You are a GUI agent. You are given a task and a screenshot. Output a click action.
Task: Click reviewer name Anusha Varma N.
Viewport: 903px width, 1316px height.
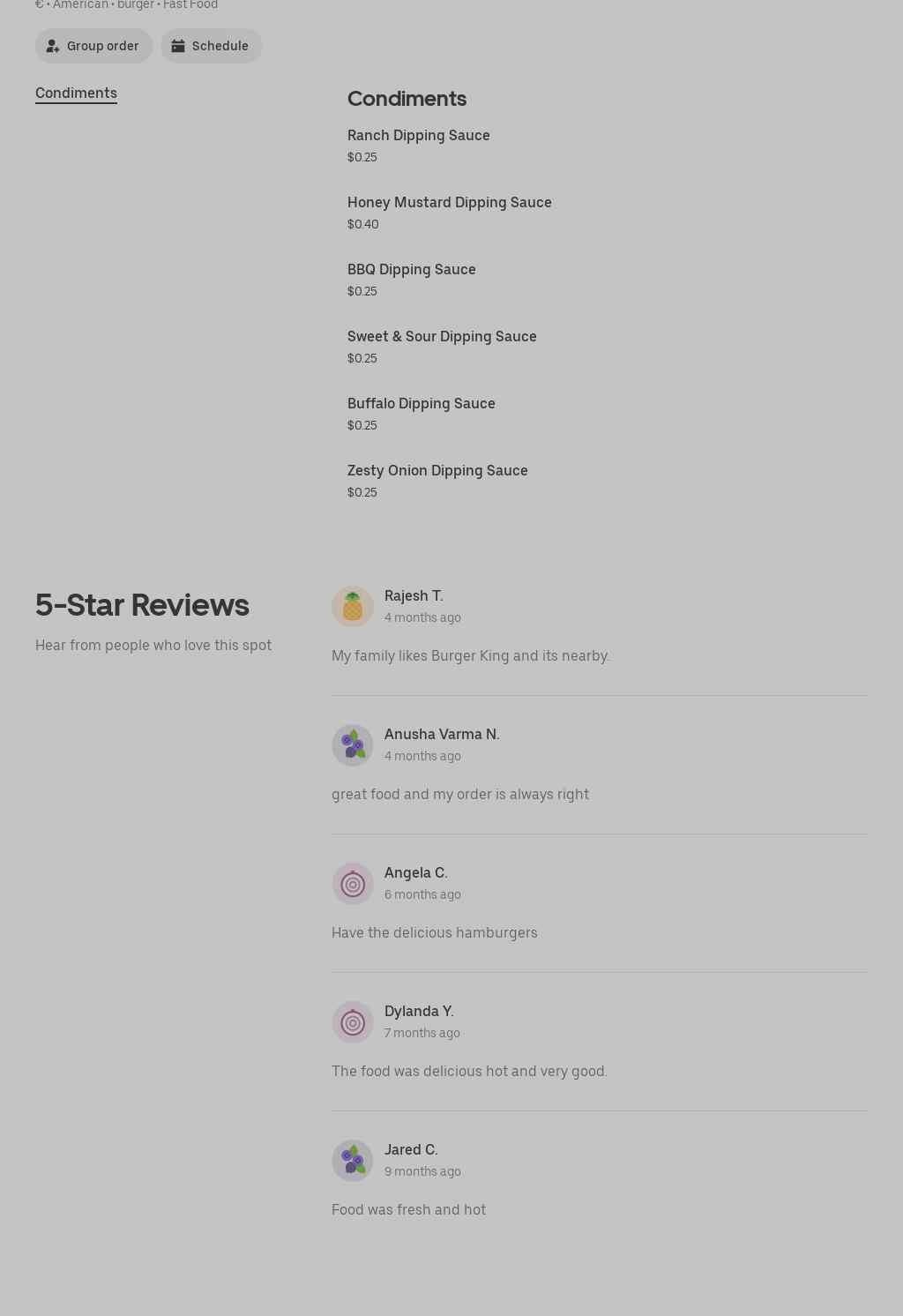point(442,734)
